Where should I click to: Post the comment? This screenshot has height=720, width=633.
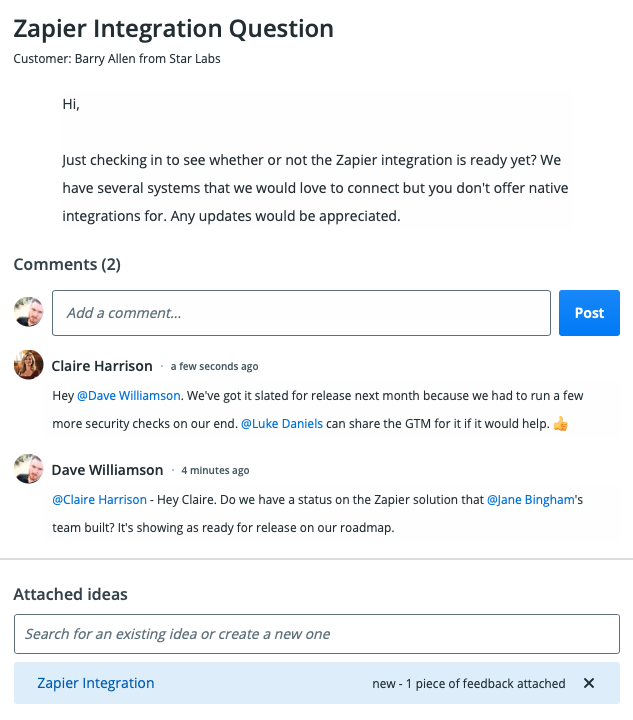click(589, 313)
